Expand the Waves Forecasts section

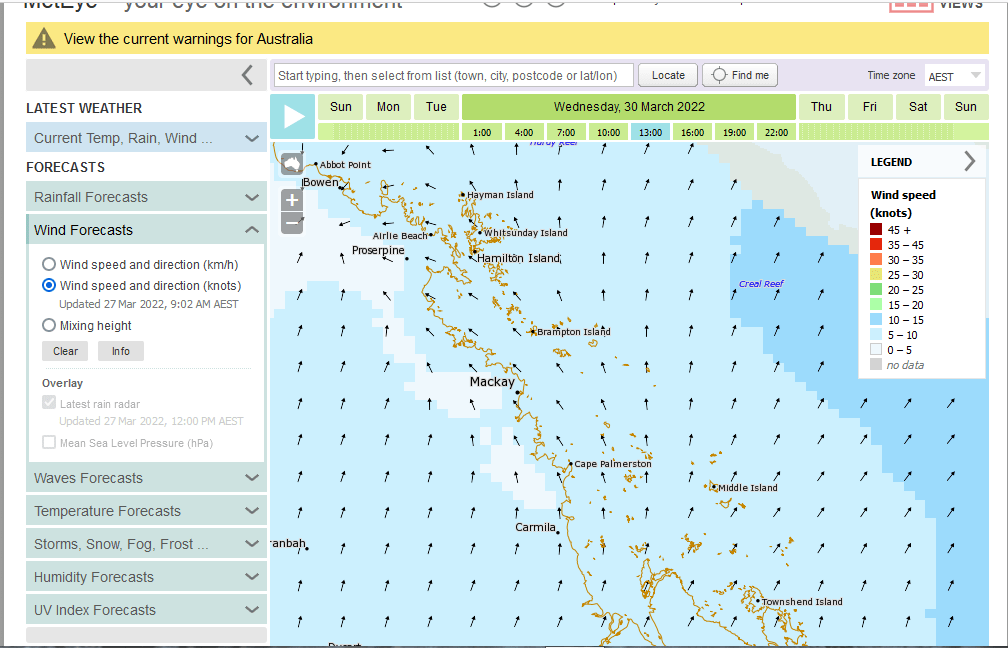(146, 478)
